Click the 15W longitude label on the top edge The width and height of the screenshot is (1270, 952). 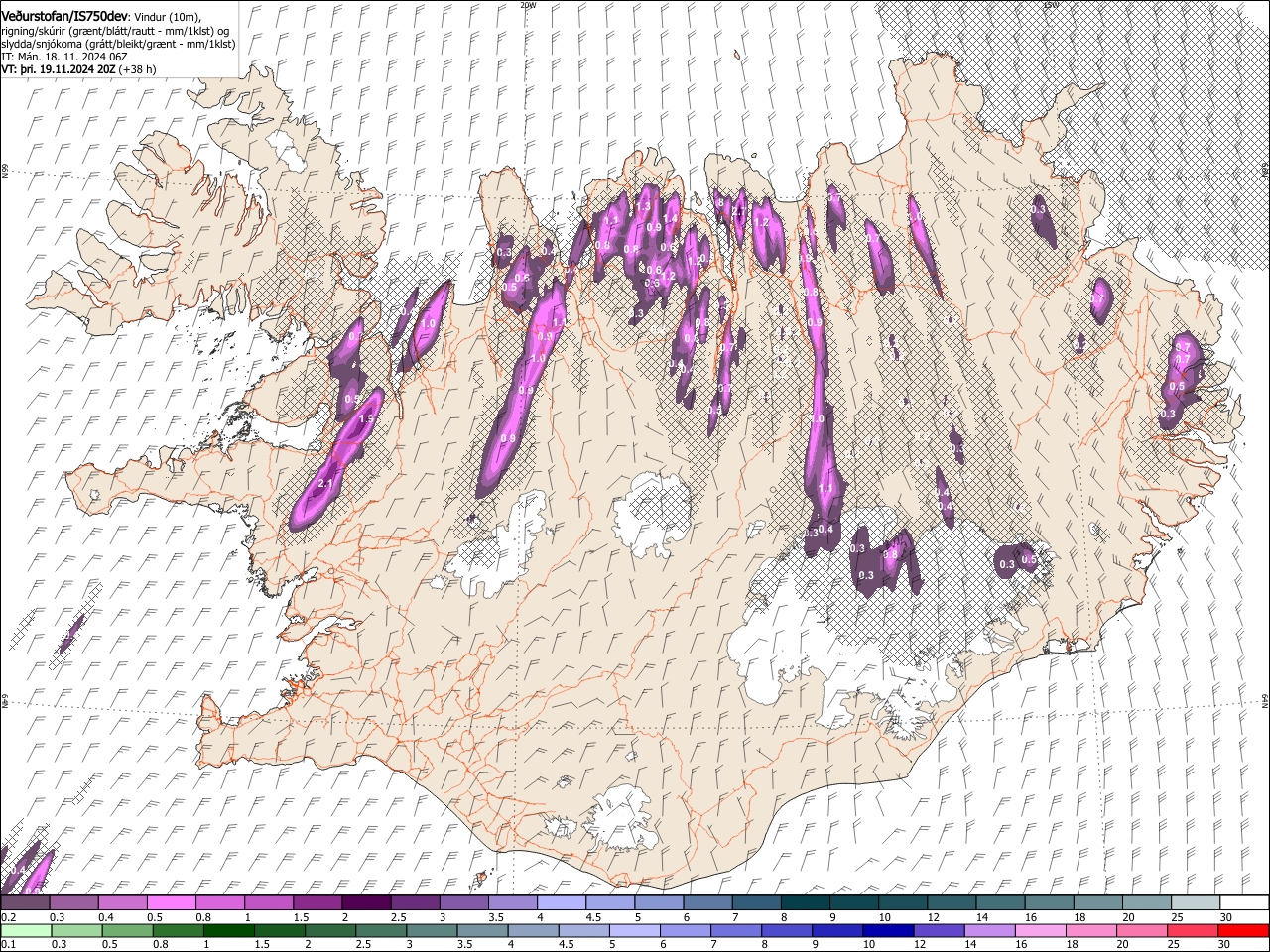click(1052, 5)
